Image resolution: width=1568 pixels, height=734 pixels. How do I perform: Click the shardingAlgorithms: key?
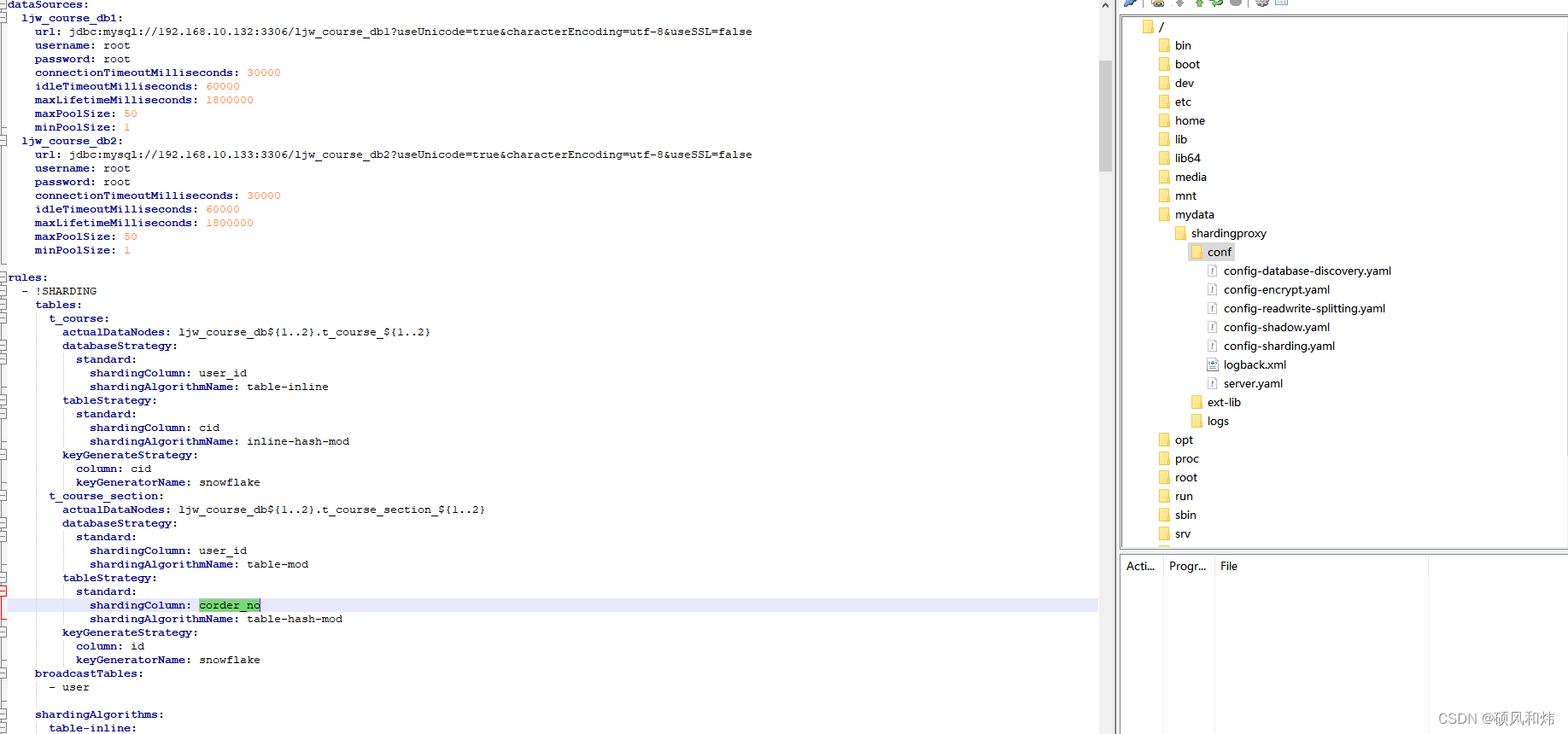[x=99, y=714]
